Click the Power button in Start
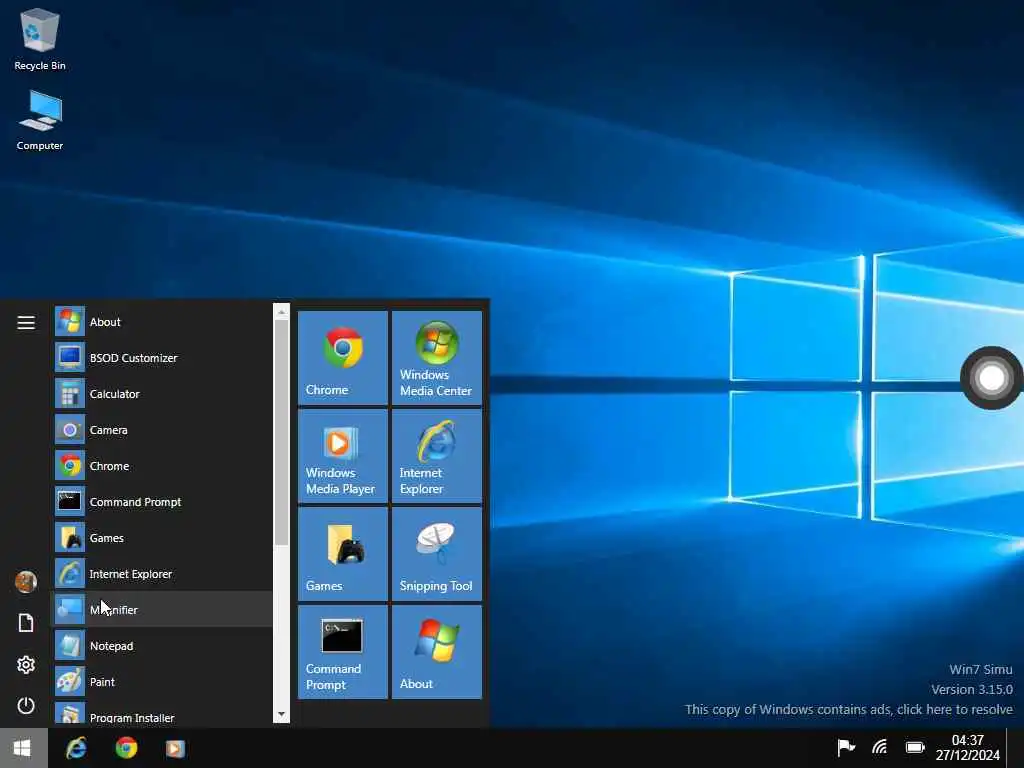This screenshot has height=768, width=1024. point(26,706)
